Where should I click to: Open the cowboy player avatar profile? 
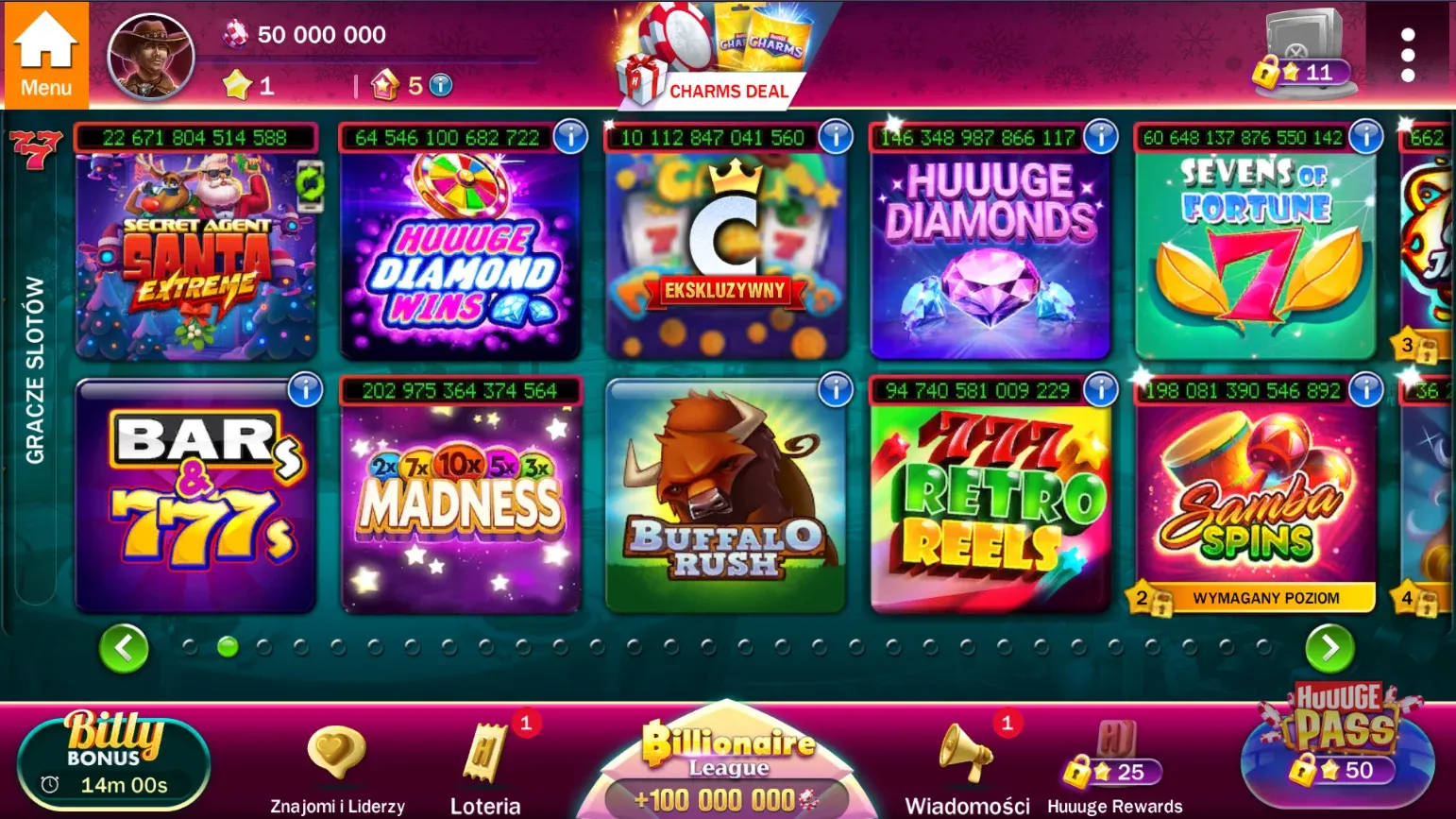(x=151, y=57)
